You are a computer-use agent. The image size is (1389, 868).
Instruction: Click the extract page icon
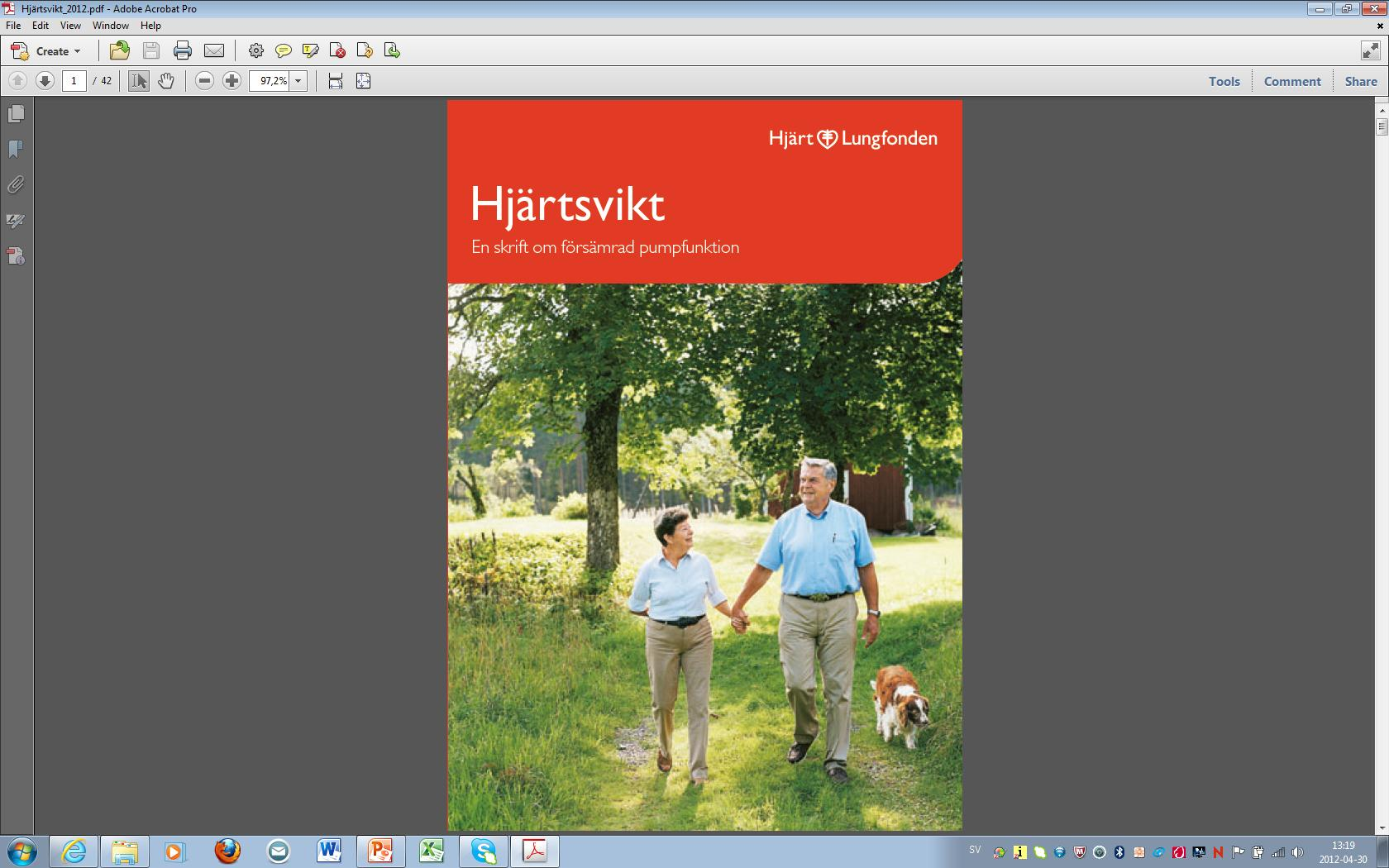point(365,51)
